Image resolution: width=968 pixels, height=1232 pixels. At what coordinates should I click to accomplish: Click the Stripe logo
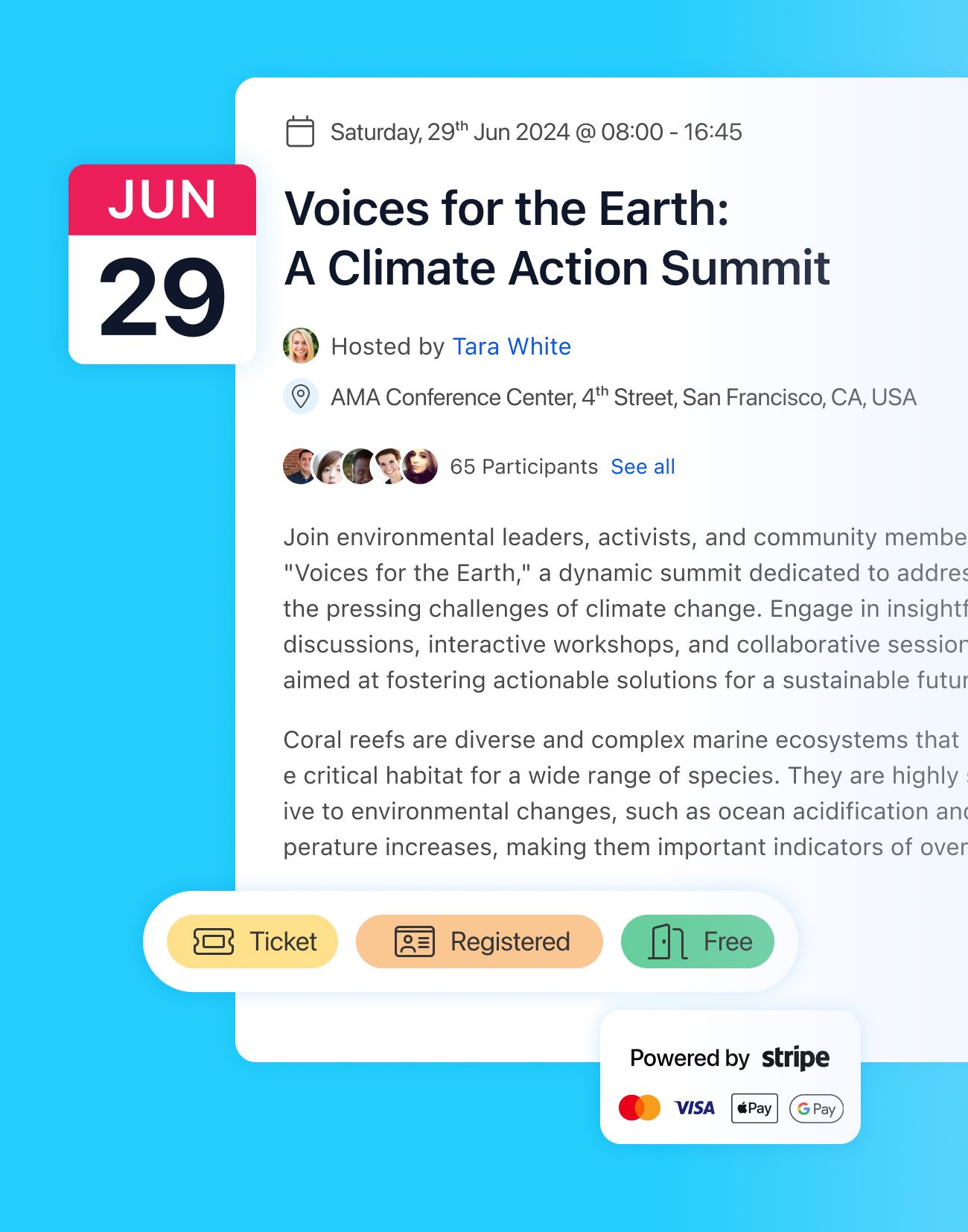point(795,1058)
